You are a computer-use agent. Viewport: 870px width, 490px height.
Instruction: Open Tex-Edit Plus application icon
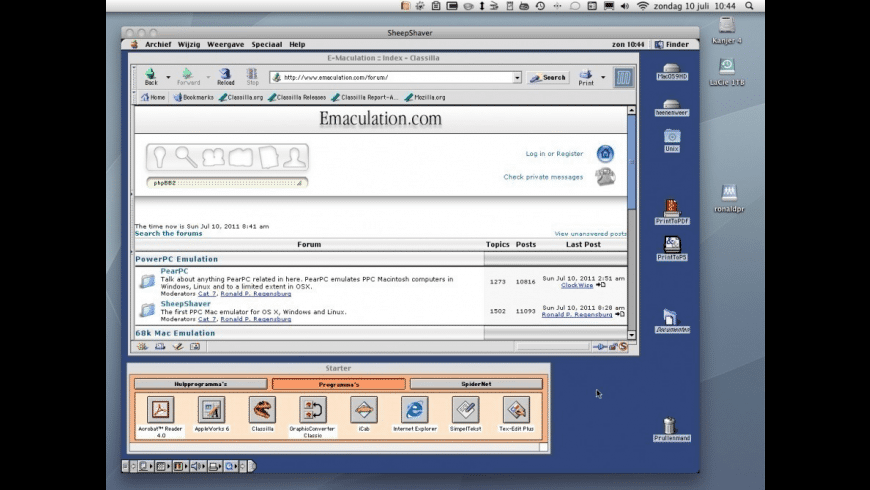[x=516, y=409]
